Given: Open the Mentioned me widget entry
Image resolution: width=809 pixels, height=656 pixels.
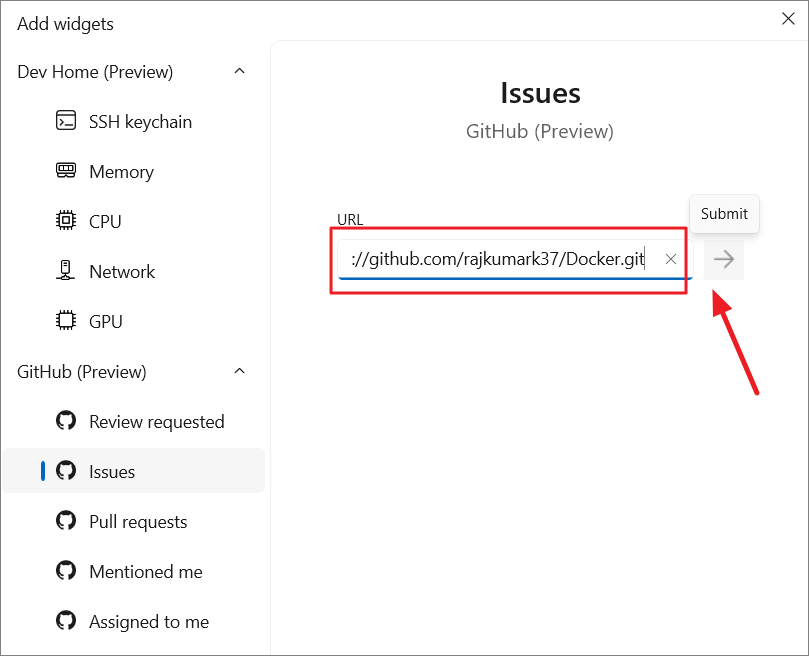Looking at the screenshot, I should tap(145, 571).
